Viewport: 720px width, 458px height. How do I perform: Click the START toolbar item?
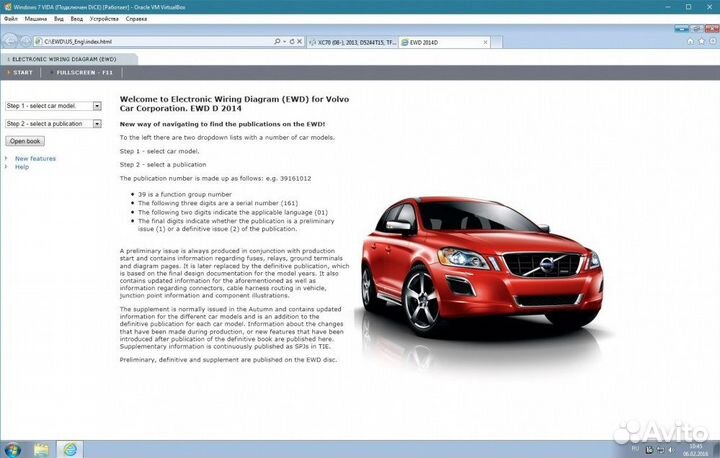20,73
